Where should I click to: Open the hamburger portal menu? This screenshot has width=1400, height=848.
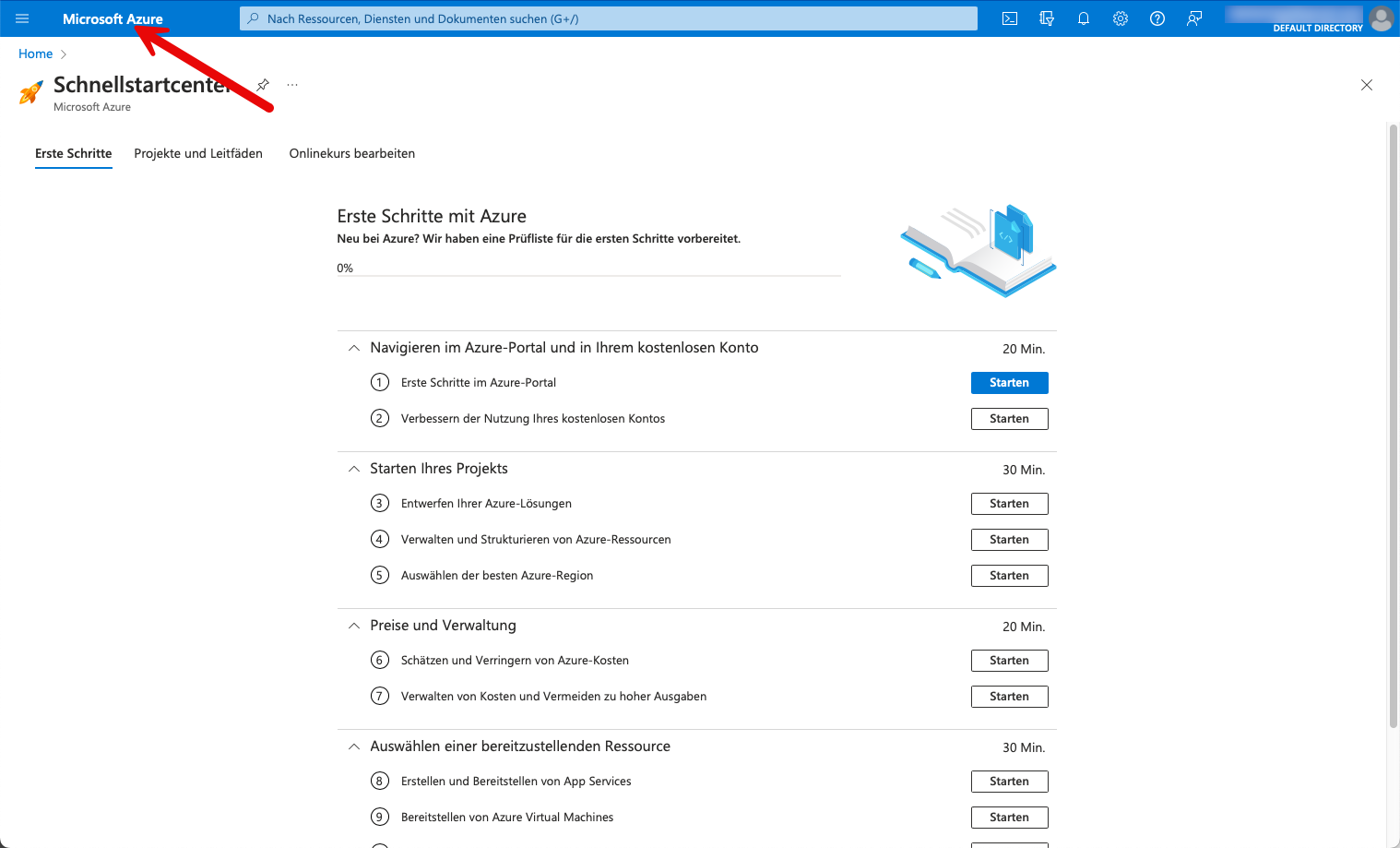(22, 18)
